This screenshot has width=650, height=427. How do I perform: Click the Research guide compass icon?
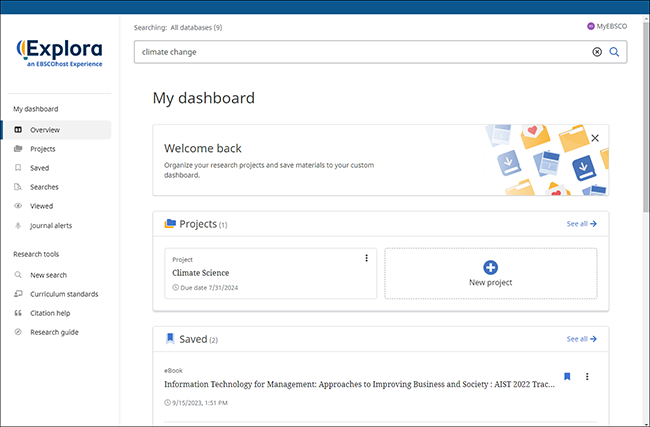(x=18, y=332)
